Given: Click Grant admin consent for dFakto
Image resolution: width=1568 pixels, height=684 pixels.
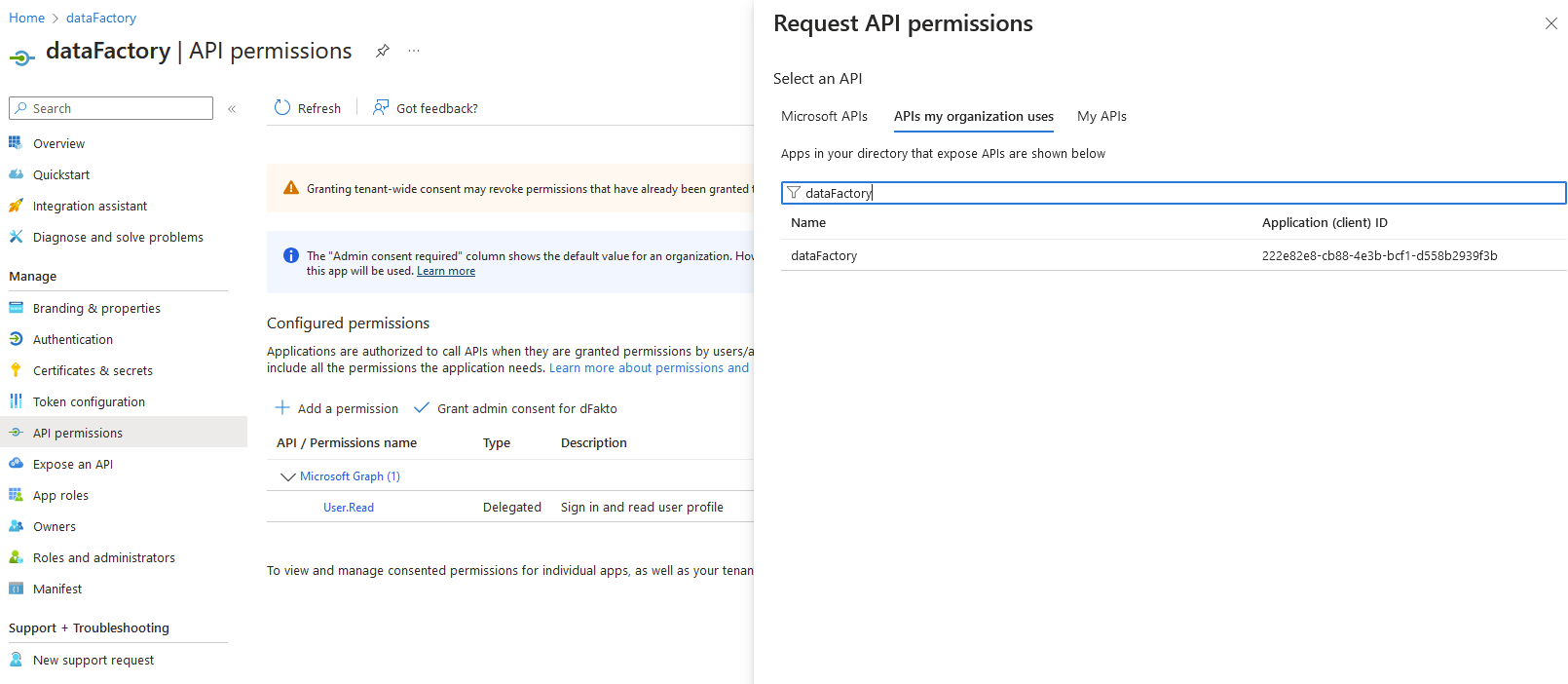Looking at the screenshot, I should point(526,408).
